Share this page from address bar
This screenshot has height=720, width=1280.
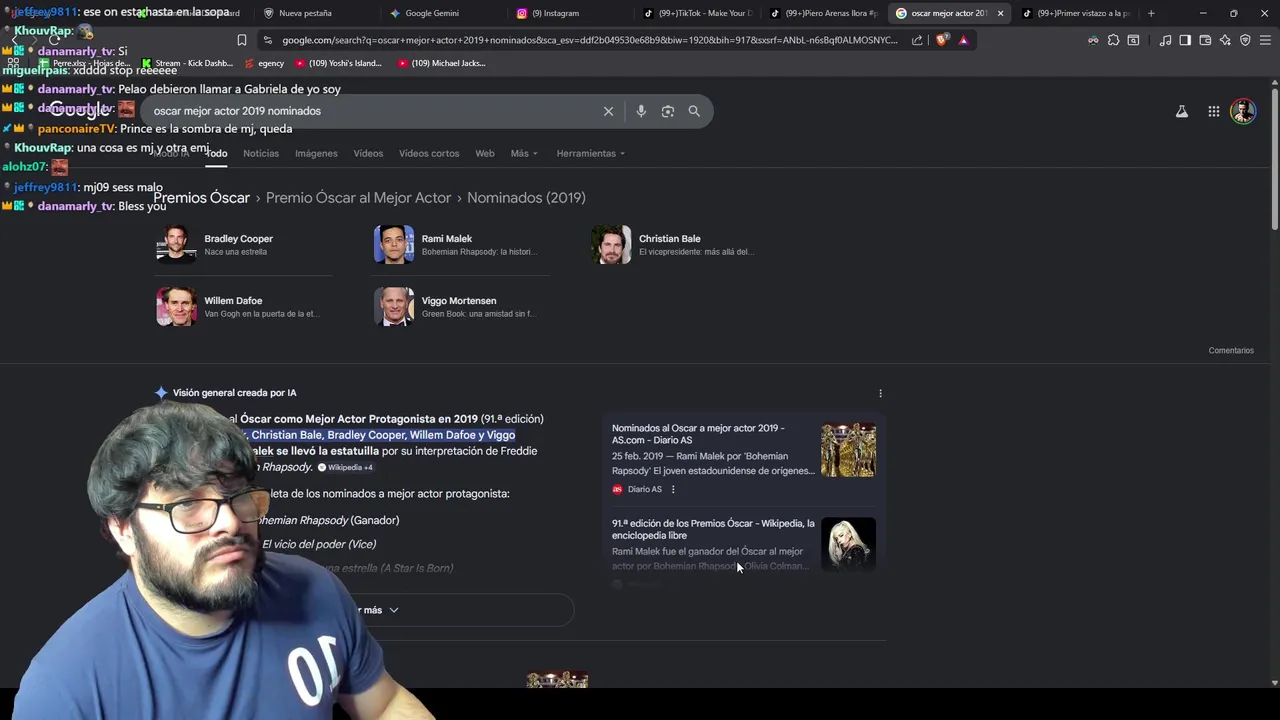(x=917, y=40)
